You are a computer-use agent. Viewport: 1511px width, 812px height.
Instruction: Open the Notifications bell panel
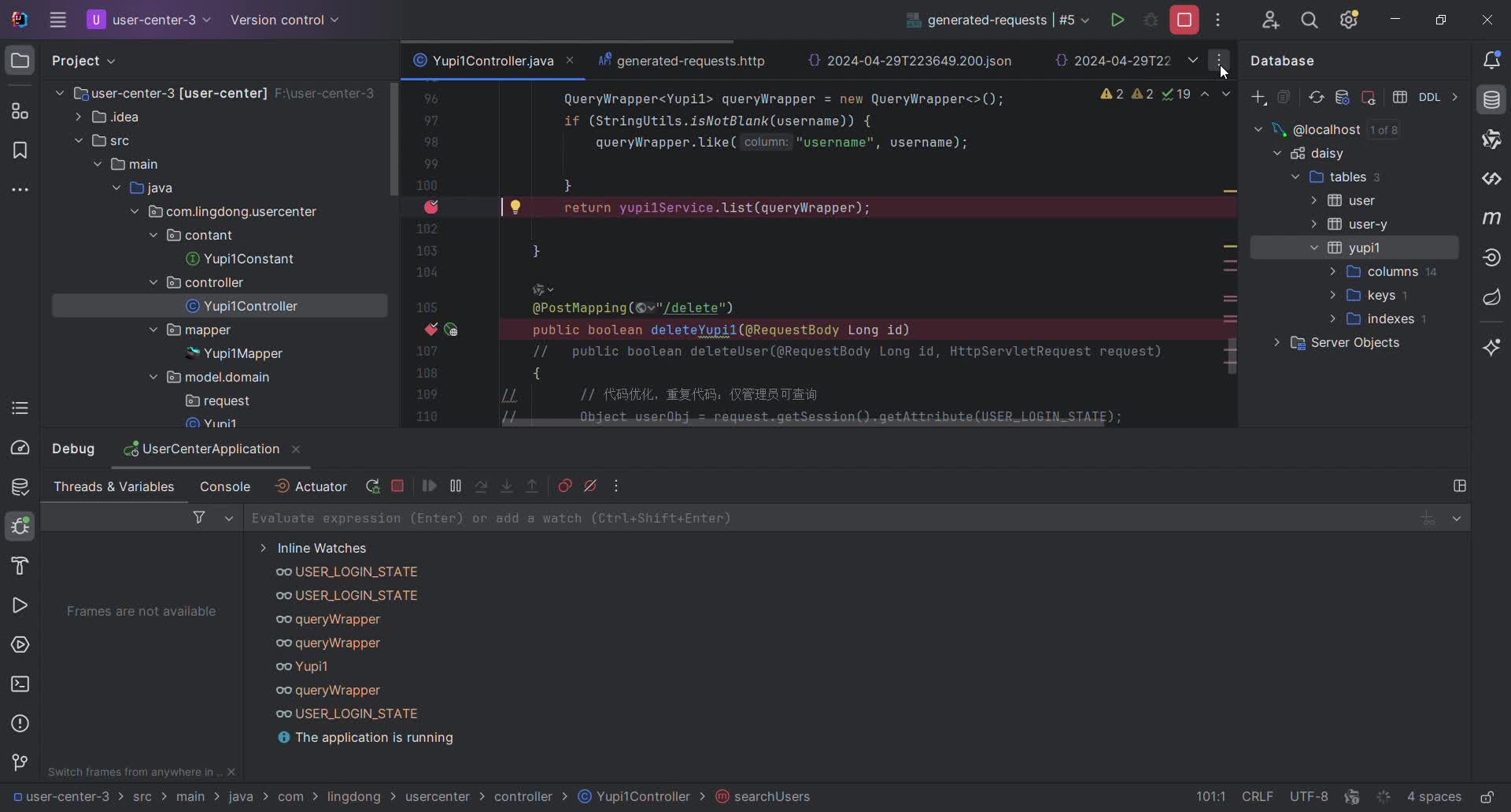(x=1491, y=61)
